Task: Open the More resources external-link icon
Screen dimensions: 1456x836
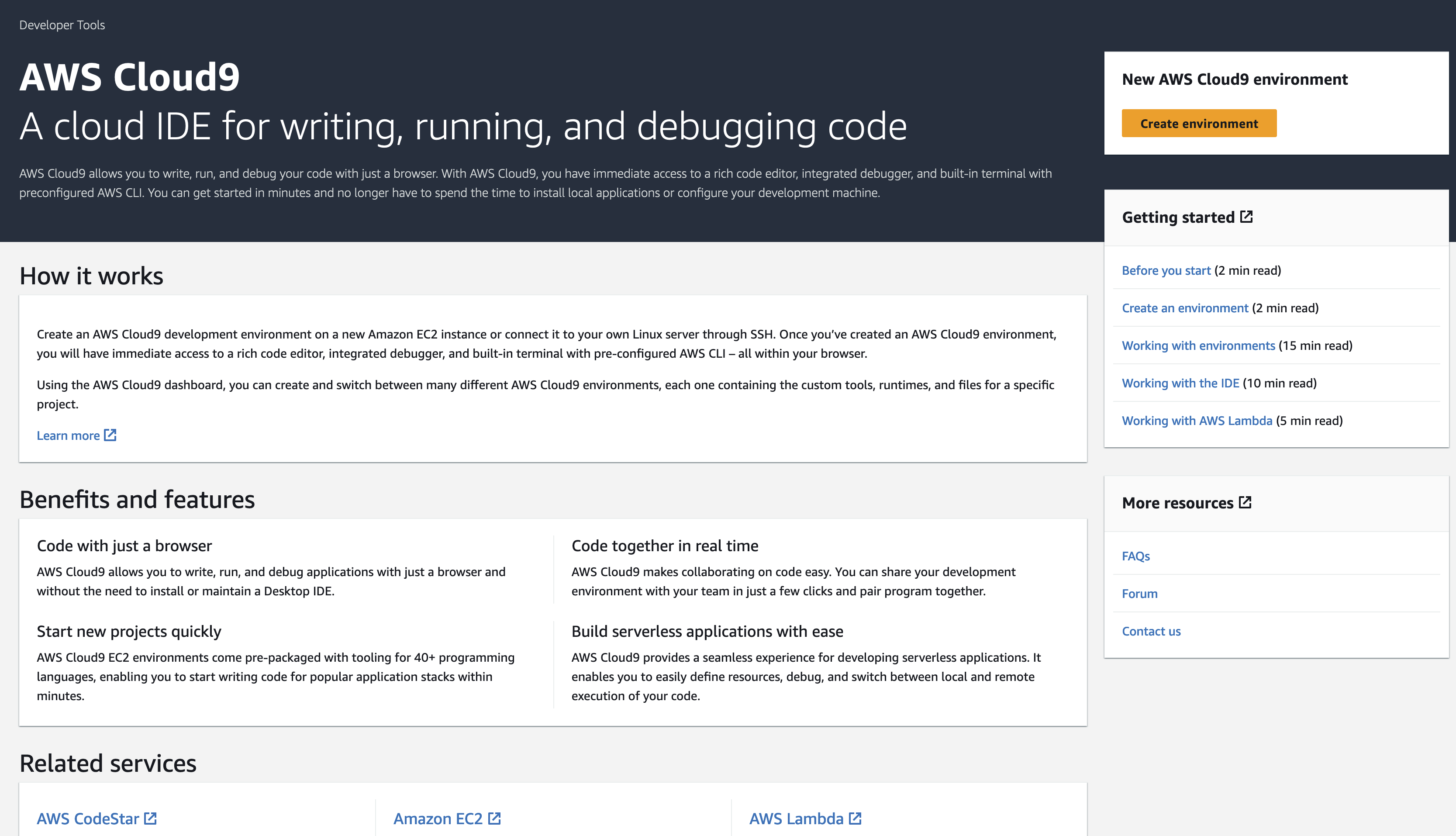Action: (1245, 502)
